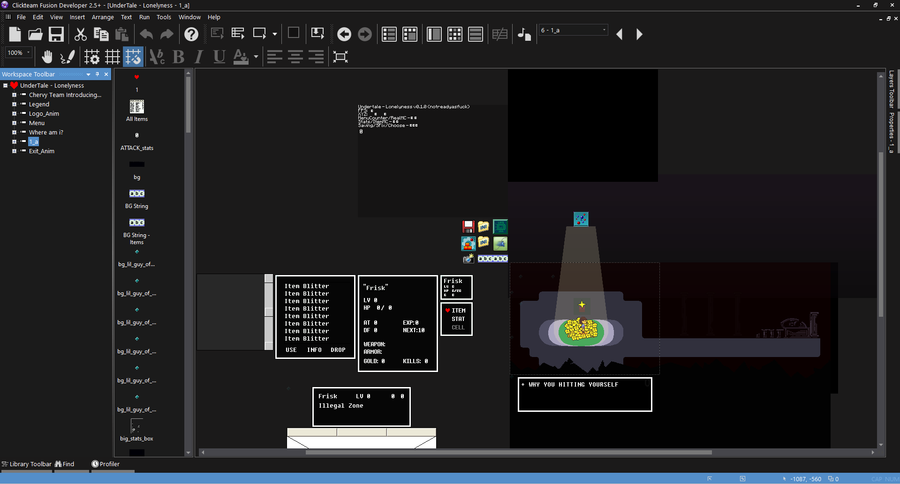The height and width of the screenshot is (484, 900).
Task: Open the Insert menu
Action: click(x=77, y=17)
